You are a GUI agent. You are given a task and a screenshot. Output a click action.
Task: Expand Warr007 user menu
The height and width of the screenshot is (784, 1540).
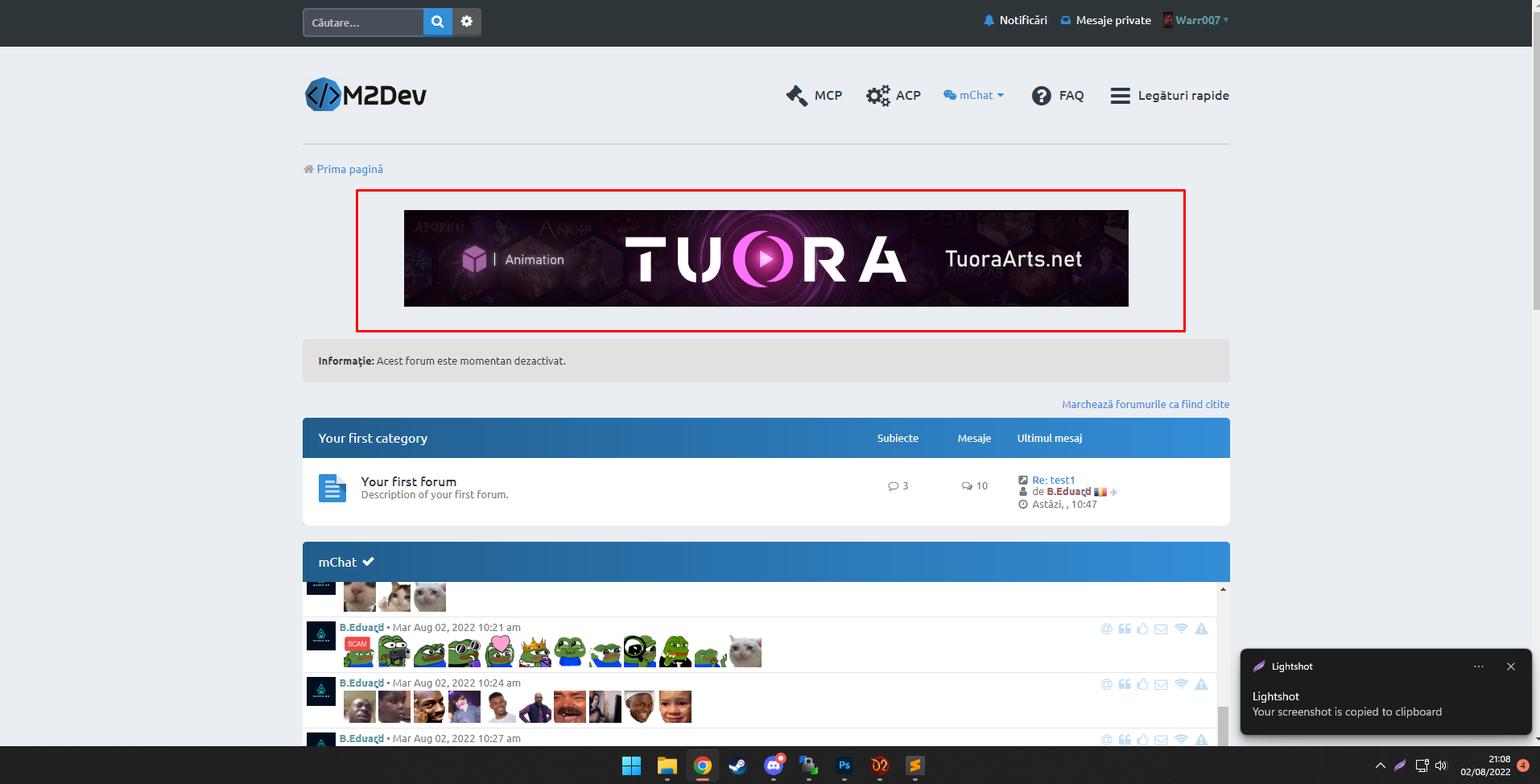tap(1196, 20)
